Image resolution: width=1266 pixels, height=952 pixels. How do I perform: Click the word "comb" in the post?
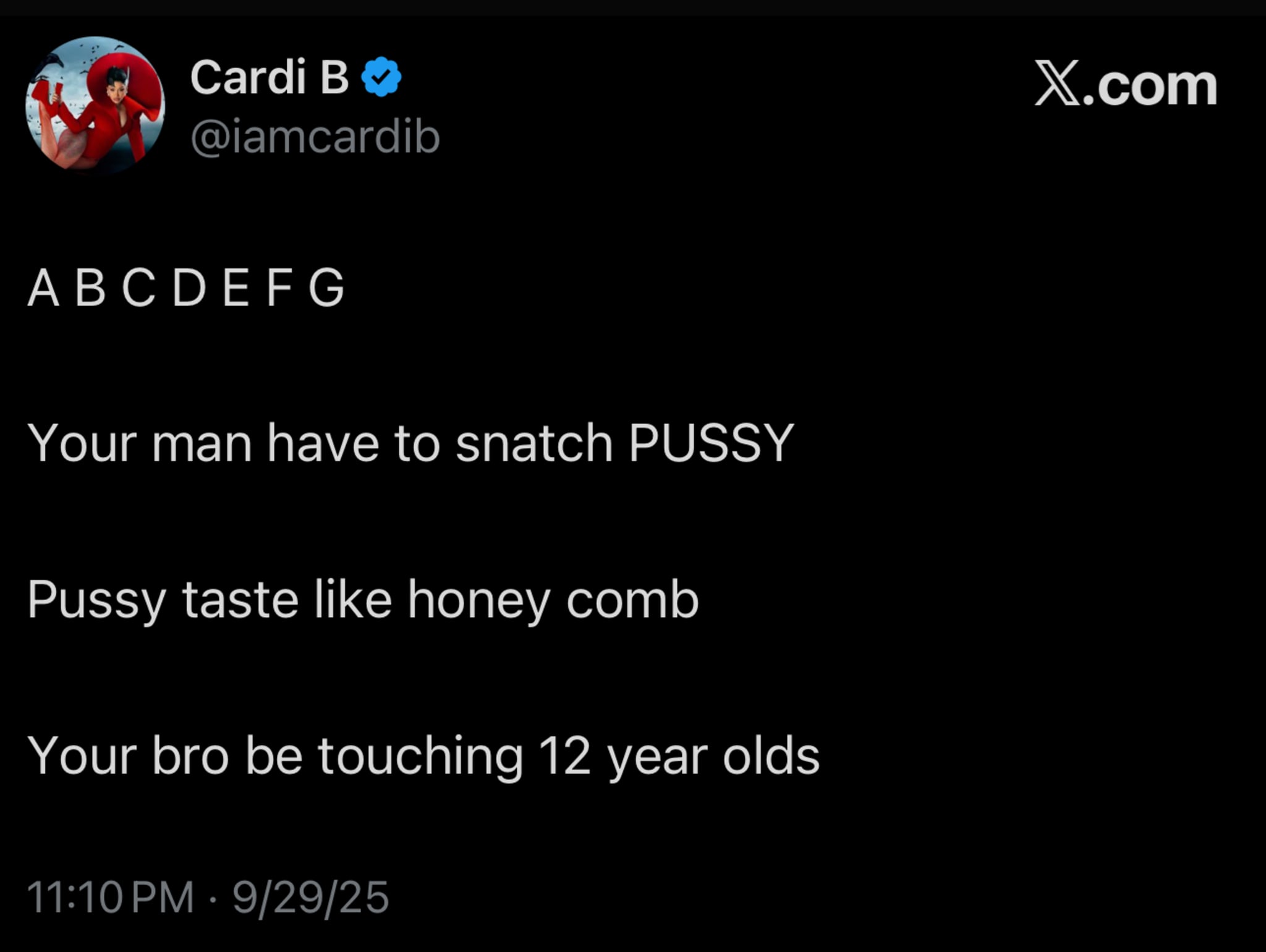pyautogui.click(x=632, y=600)
